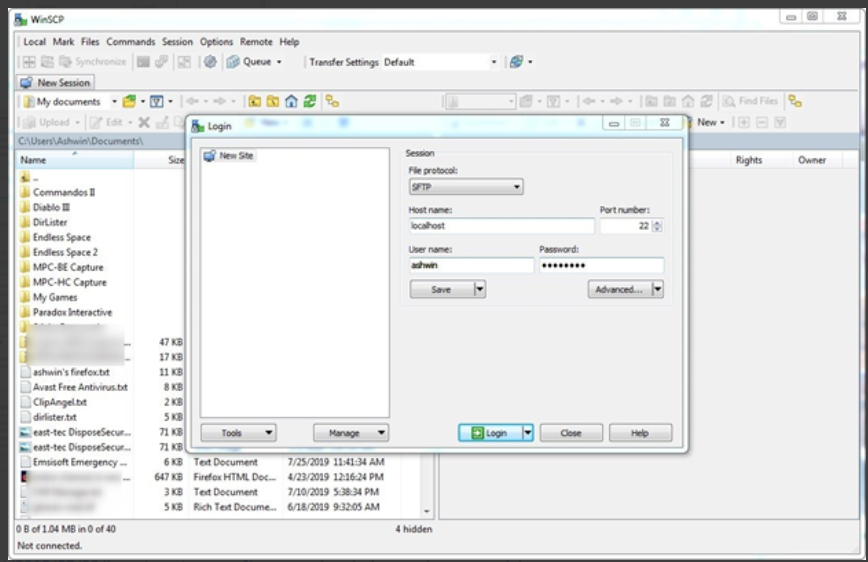
Task: Open the File protocol SFTP dropdown
Action: click(466, 187)
